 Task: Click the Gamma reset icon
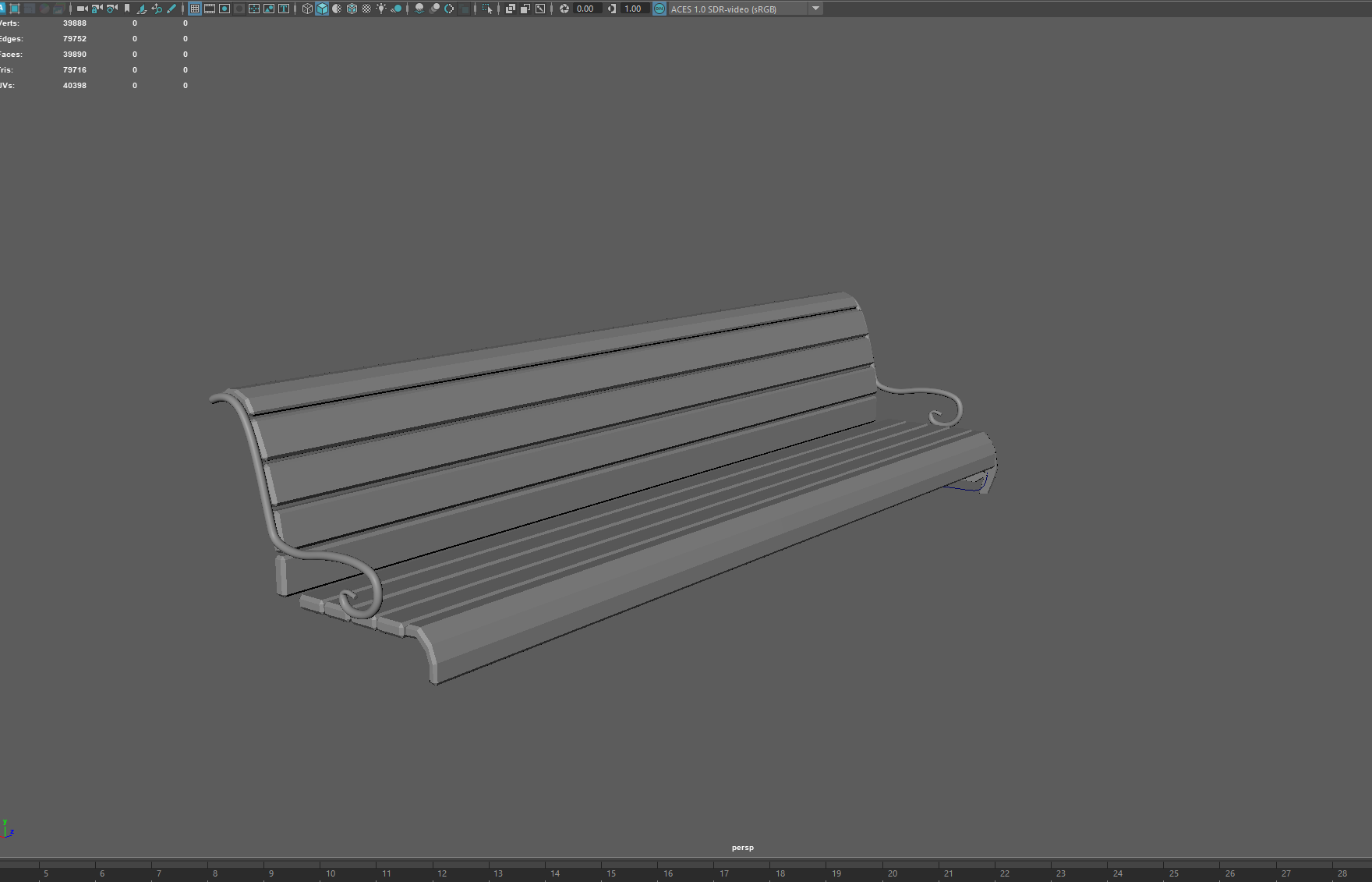pos(612,9)
